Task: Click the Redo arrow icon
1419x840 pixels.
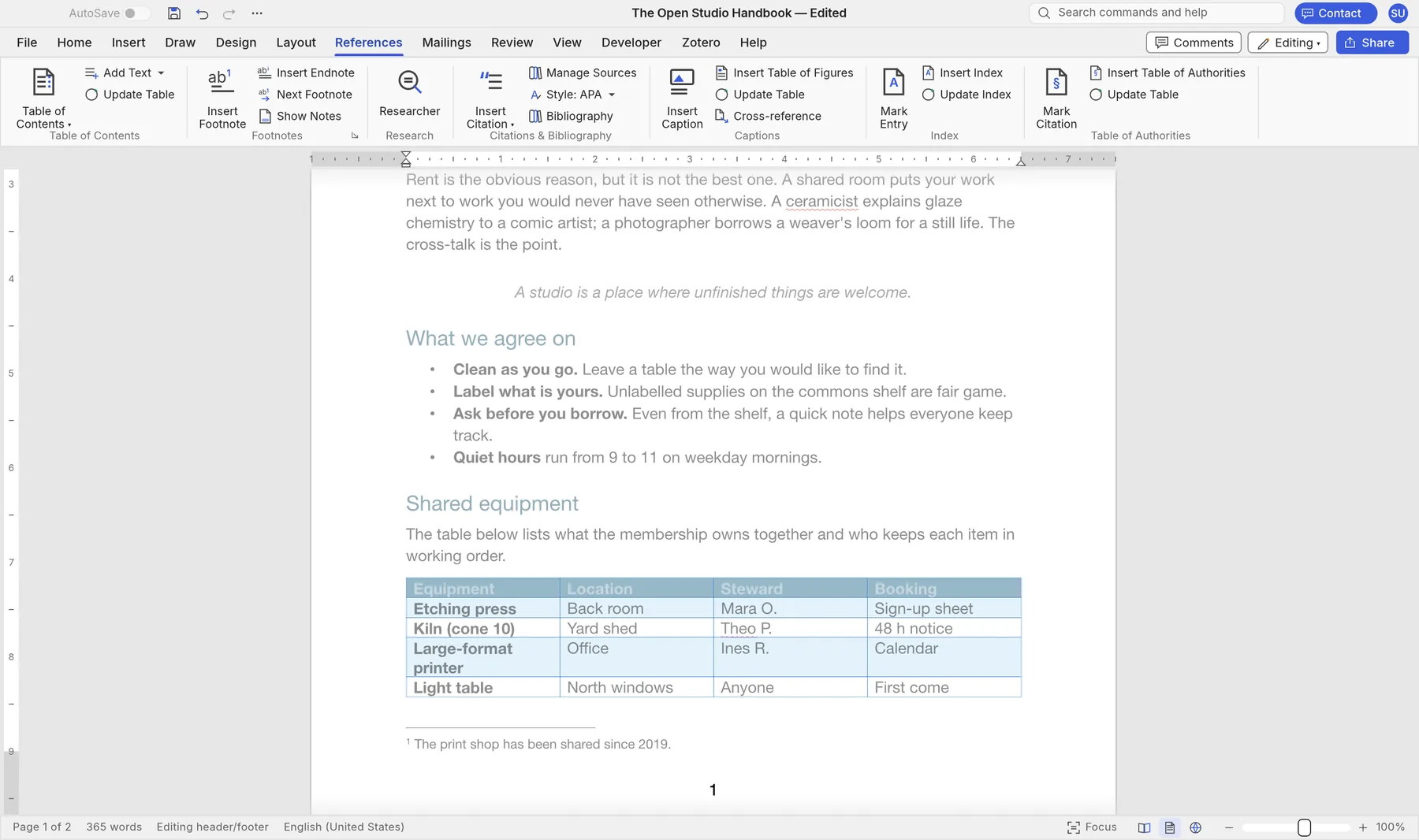Action: pyautogui.click(x=229, y=13)
